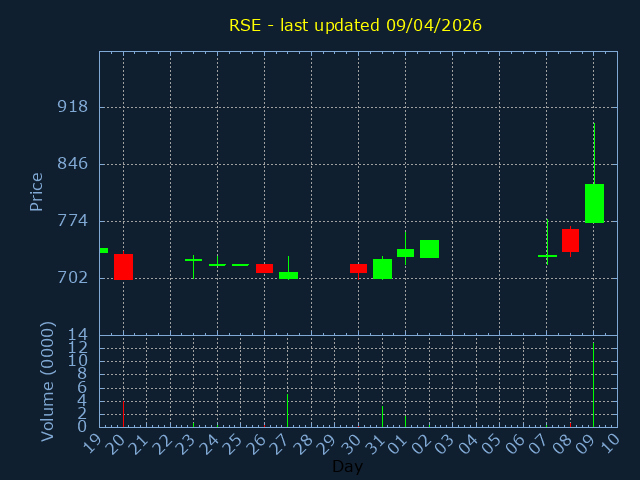Screen dimensions: 640x480
Task: Click the green volume bar on day 31
Action: 382,415
